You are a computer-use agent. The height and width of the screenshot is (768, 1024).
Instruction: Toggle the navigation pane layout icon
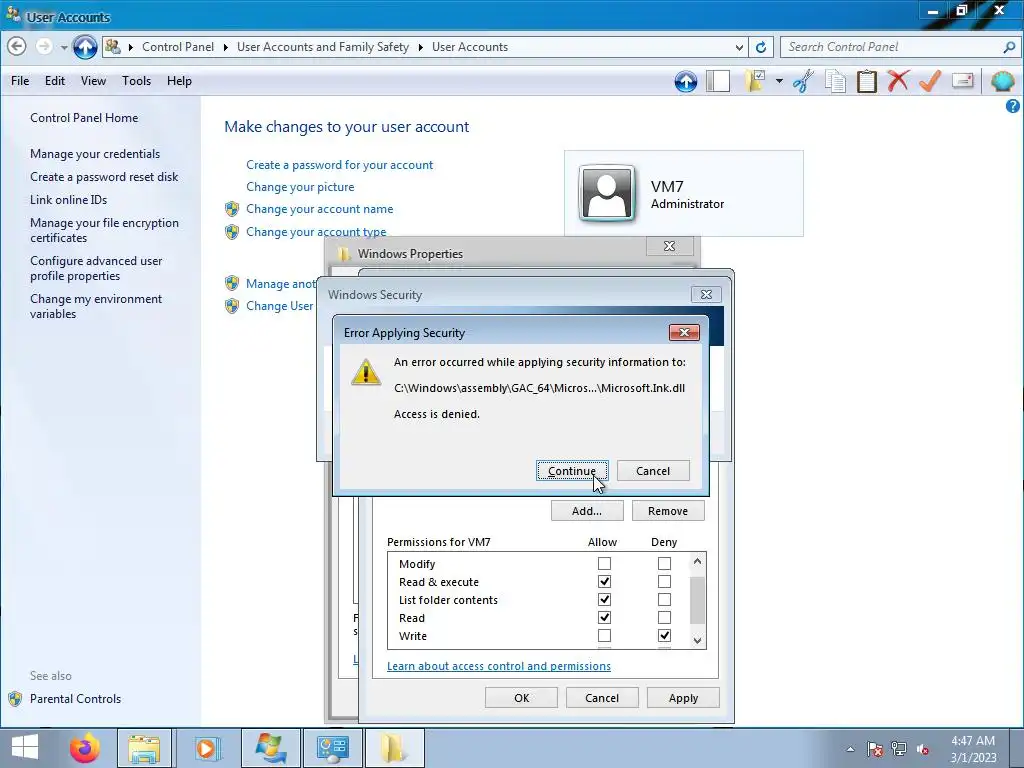[x=718, y=82]
